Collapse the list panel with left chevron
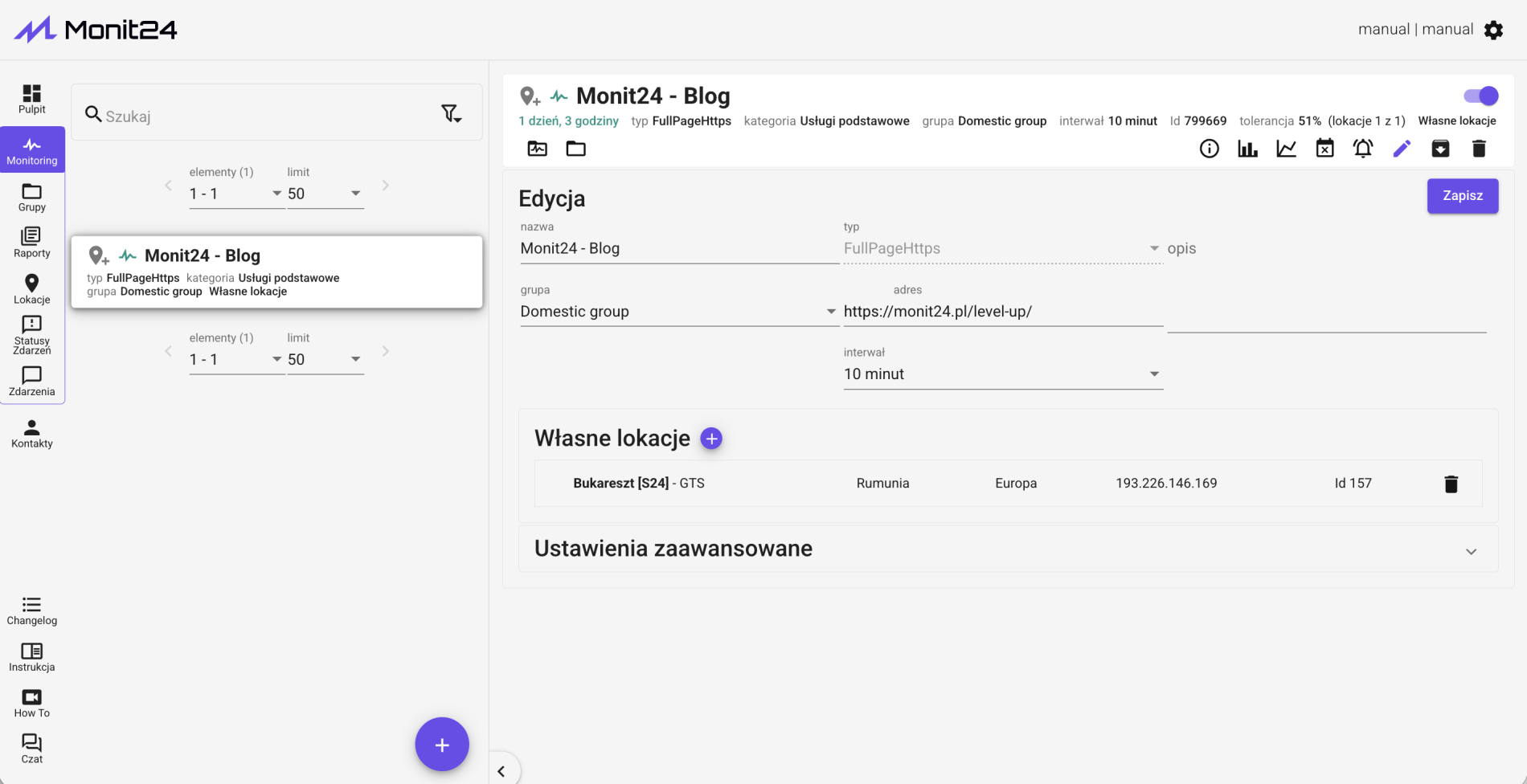 [501, 771]
